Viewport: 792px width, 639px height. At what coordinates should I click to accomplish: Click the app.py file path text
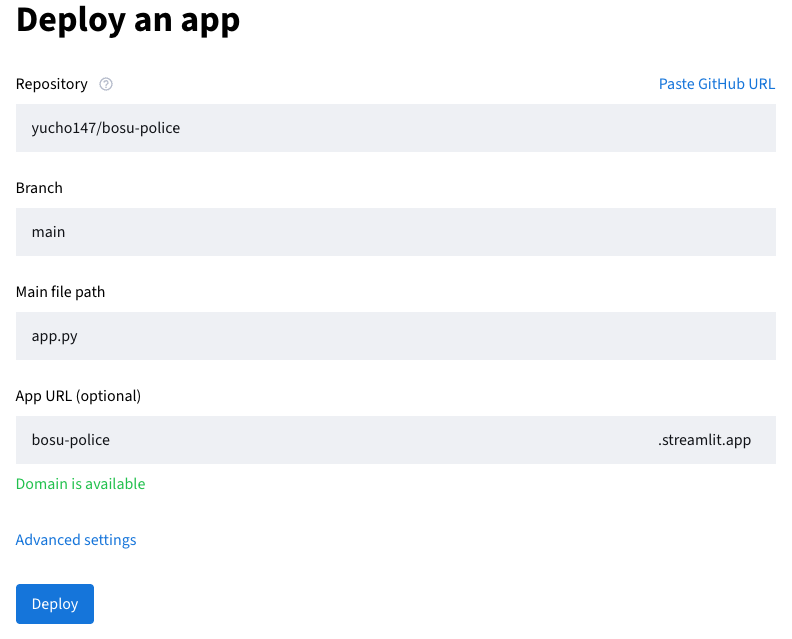55,336
